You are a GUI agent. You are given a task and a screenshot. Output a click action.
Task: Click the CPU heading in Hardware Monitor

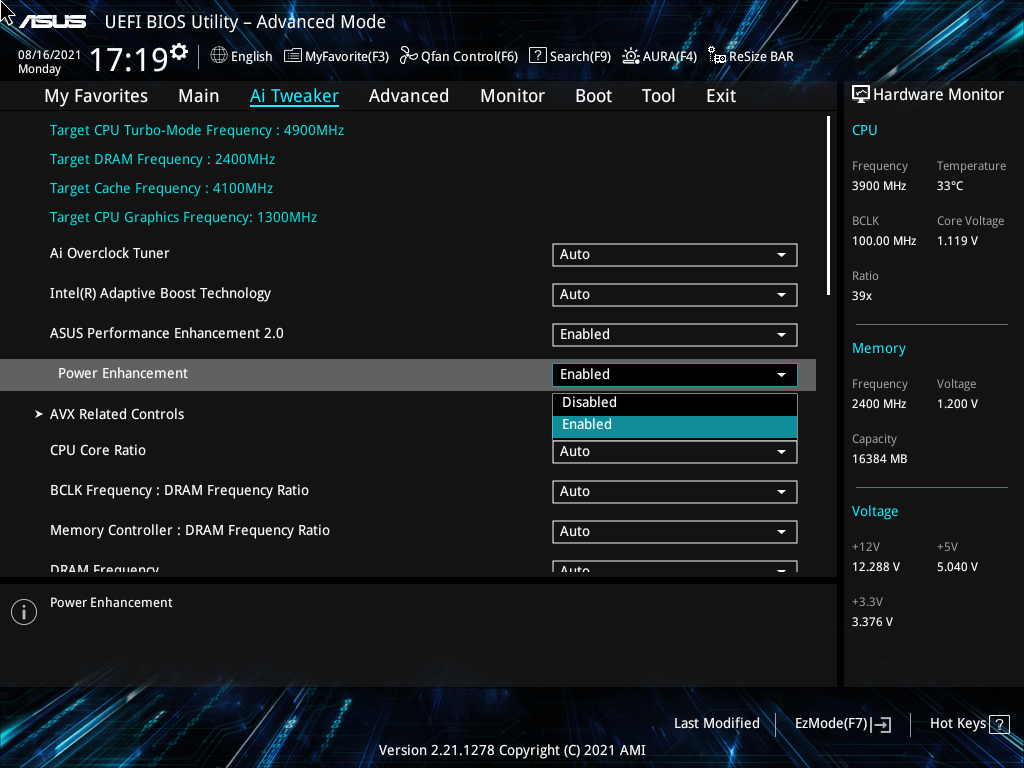pyautogui.click(x=864, y=131)
